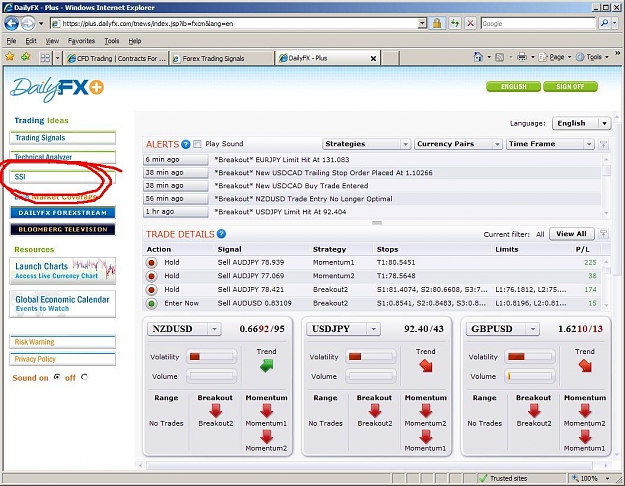The width and height of the screenshot is (625, 486).
Task: Open DAILYFX FOREXSTREAM banner
Action: [63, 213]
